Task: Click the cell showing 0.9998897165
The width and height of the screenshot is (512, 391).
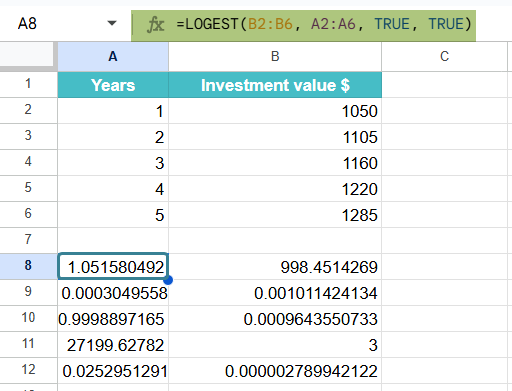Action: point(113,319)
